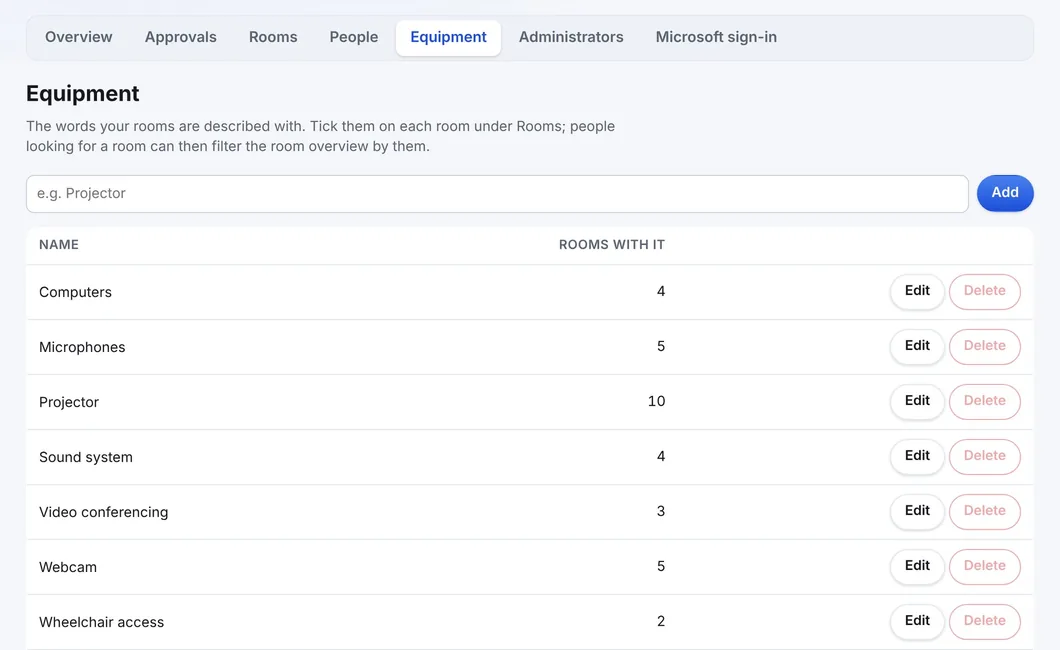The image size is (1060, 650).
Task: Select the Computers name cell
Action: click(x=75, y=292)
